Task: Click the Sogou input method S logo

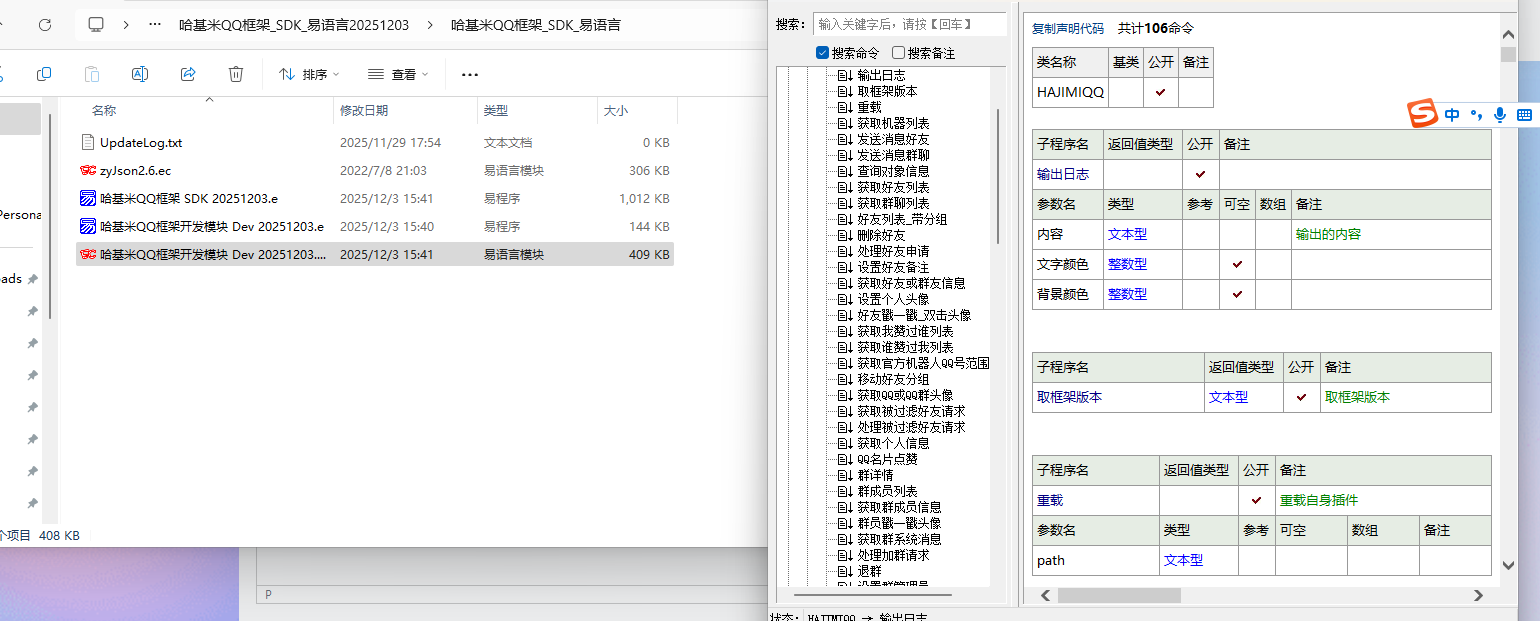Action: (1422, 115)
